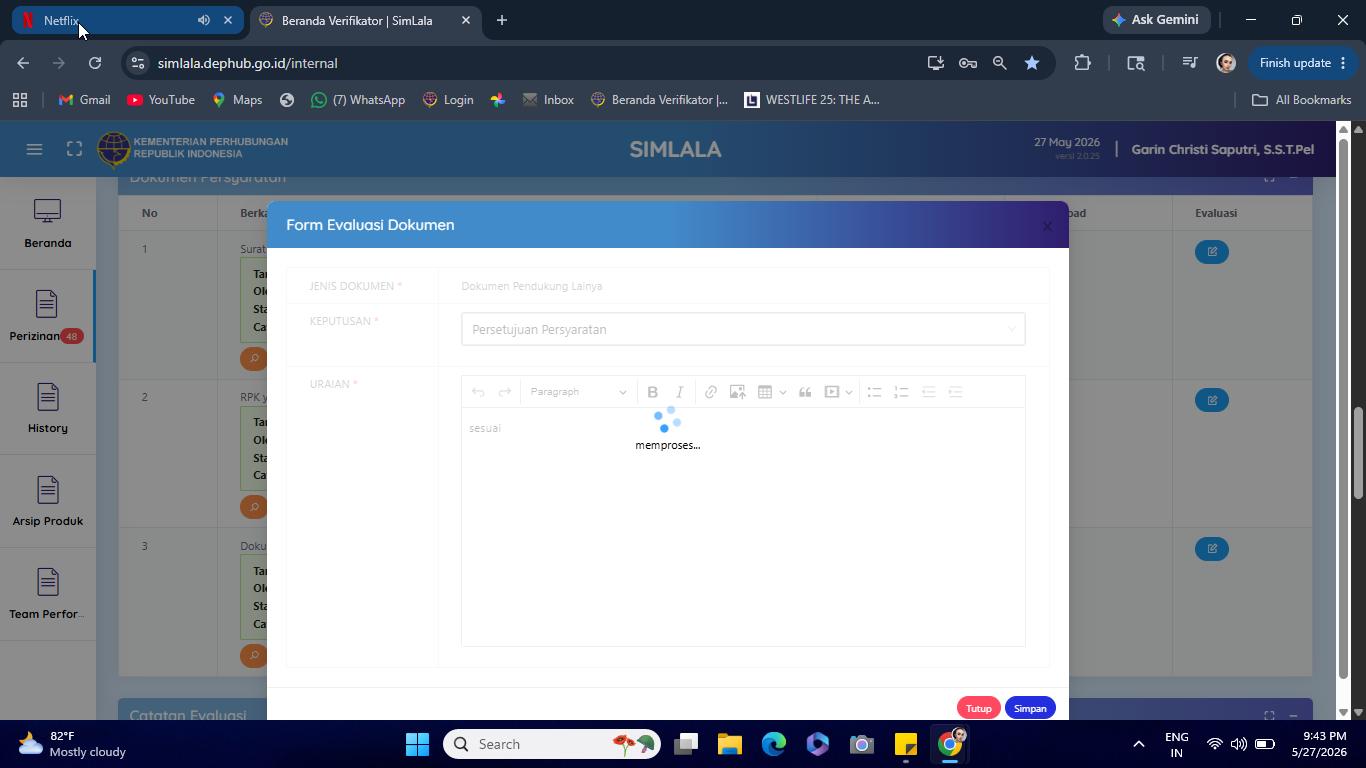Image resolution: width=1366 pixels, height=768 pixels.
Task: Insert an image in the editor
Action: coord(737,392)
